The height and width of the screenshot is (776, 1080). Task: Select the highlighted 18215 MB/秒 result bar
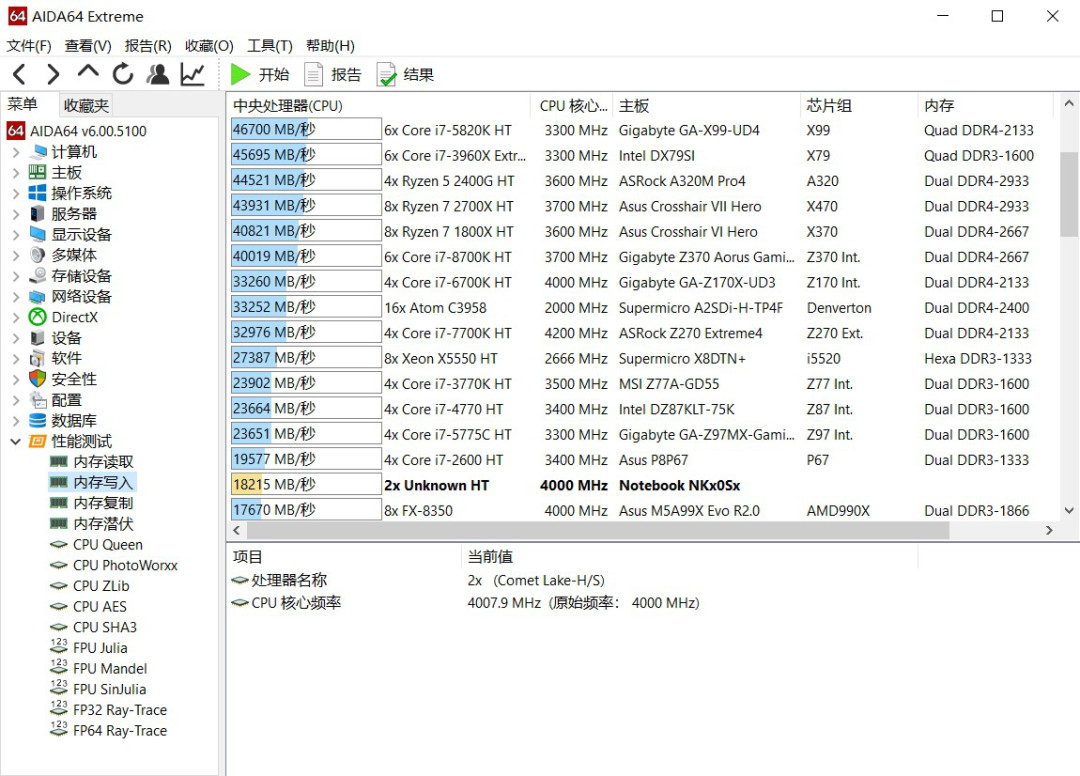(x=306, y=485)
